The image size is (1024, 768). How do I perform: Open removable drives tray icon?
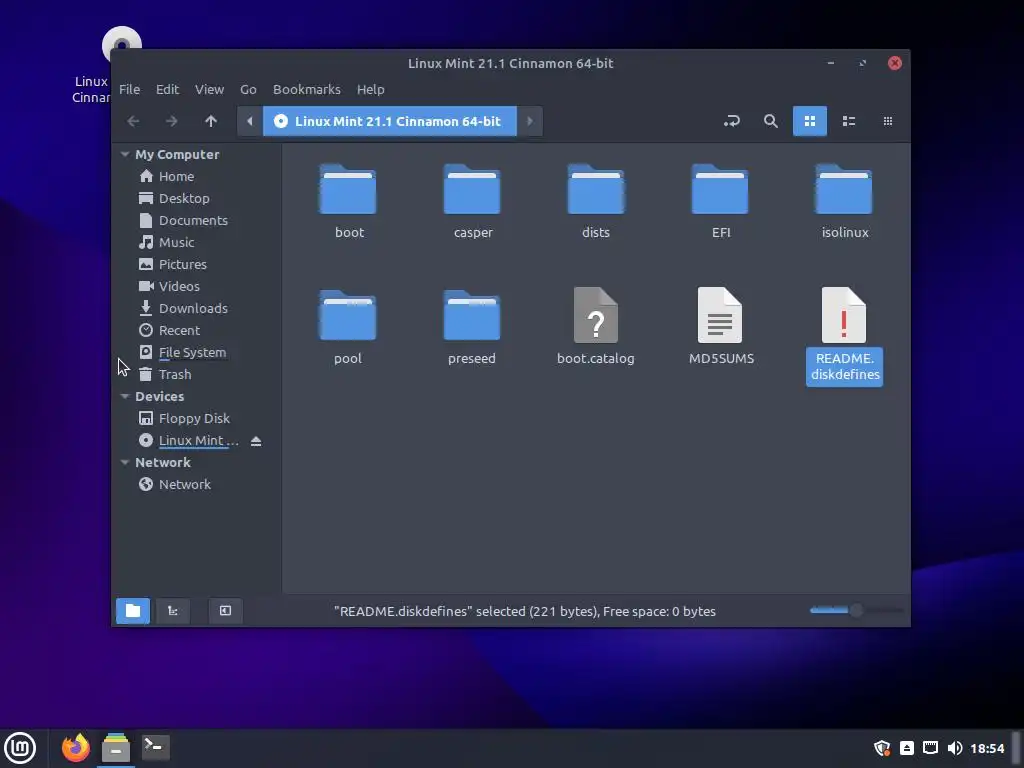(907, 748)
